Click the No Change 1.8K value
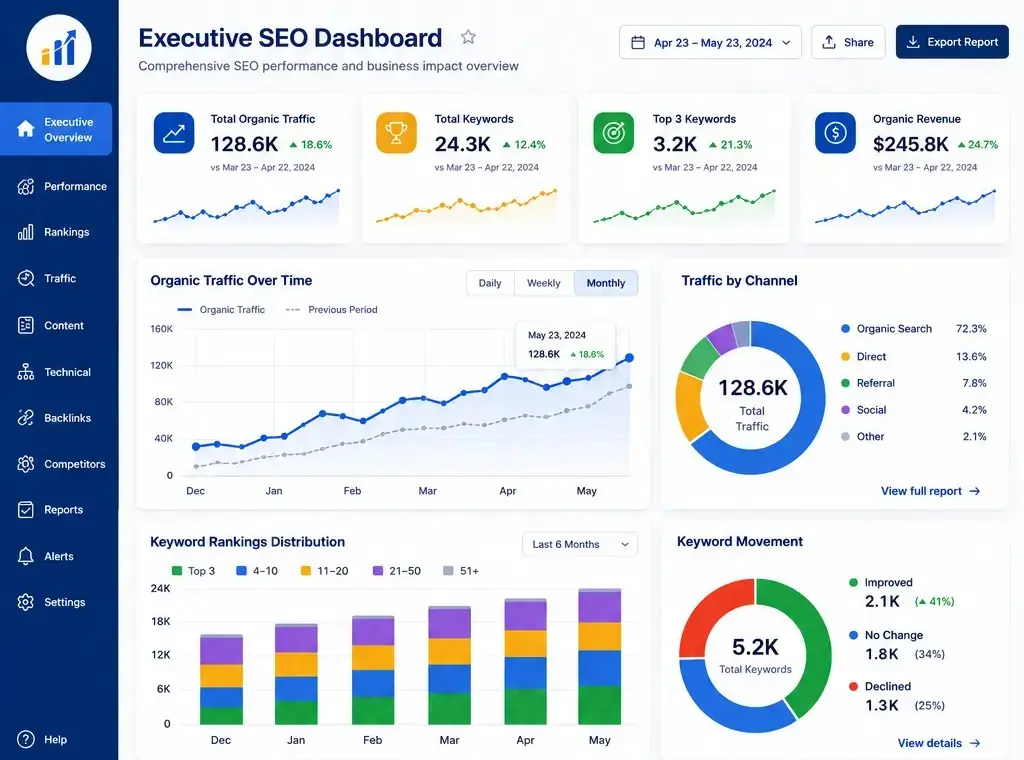Screen dimensions: 1024x760 pyautogui.click(x=882, y=654)
